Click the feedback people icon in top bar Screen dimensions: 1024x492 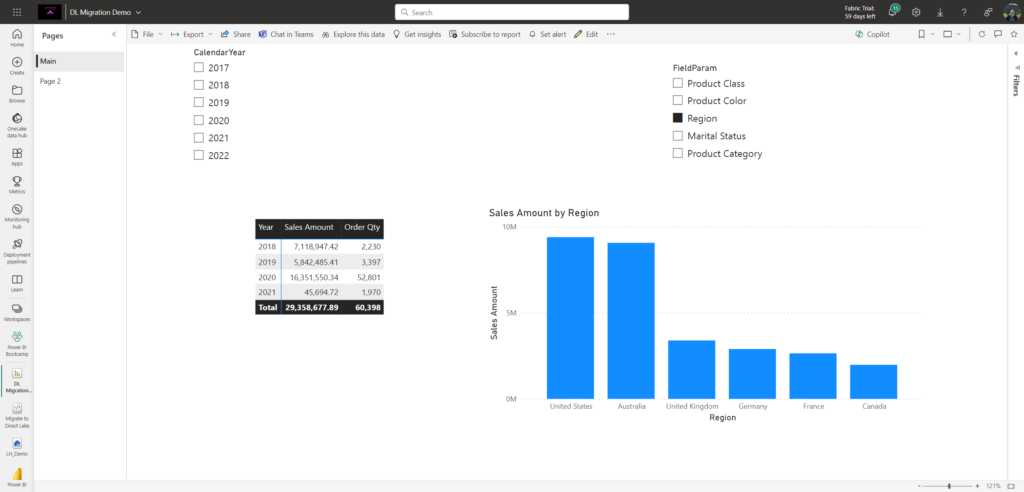[x=988, y=12]
